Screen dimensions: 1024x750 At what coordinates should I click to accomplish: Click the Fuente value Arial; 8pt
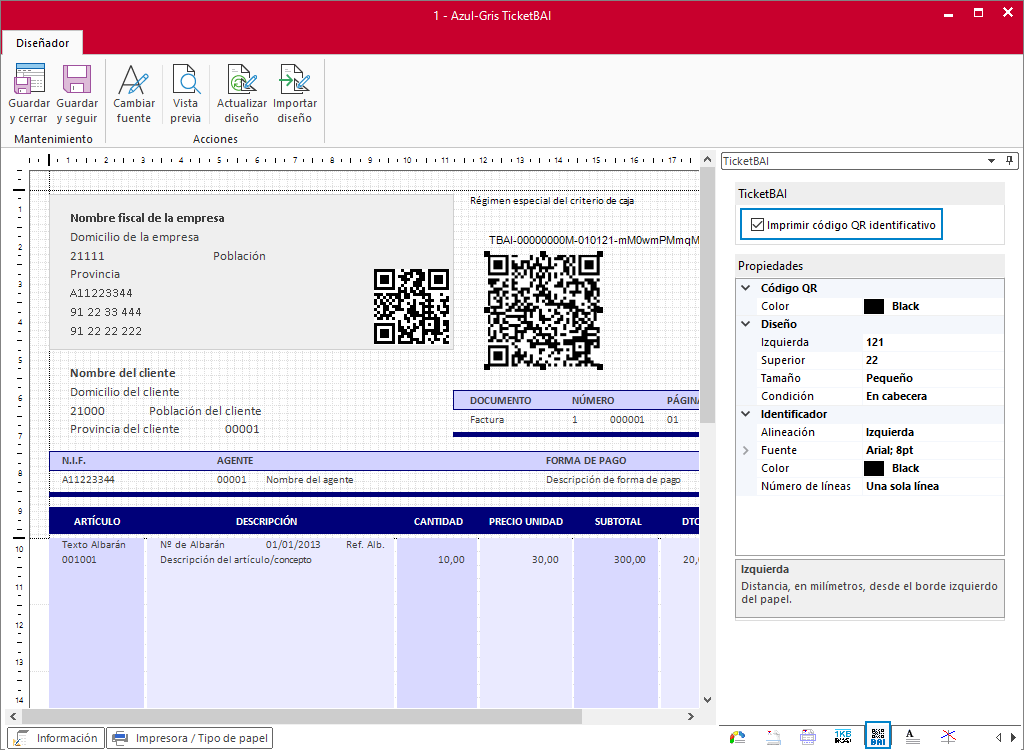[x=933, y=450]
